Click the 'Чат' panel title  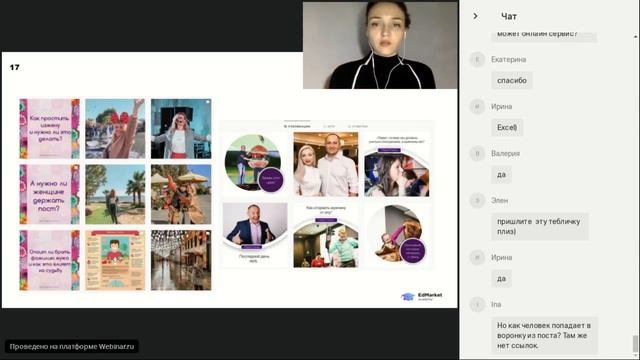click(x=509, y=16)
